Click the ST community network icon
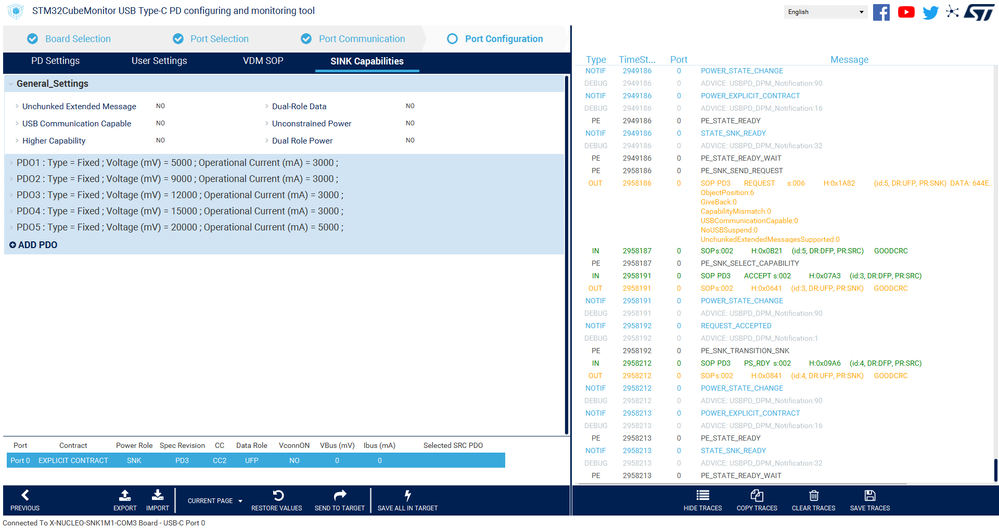999x529 pixels. 952,11
